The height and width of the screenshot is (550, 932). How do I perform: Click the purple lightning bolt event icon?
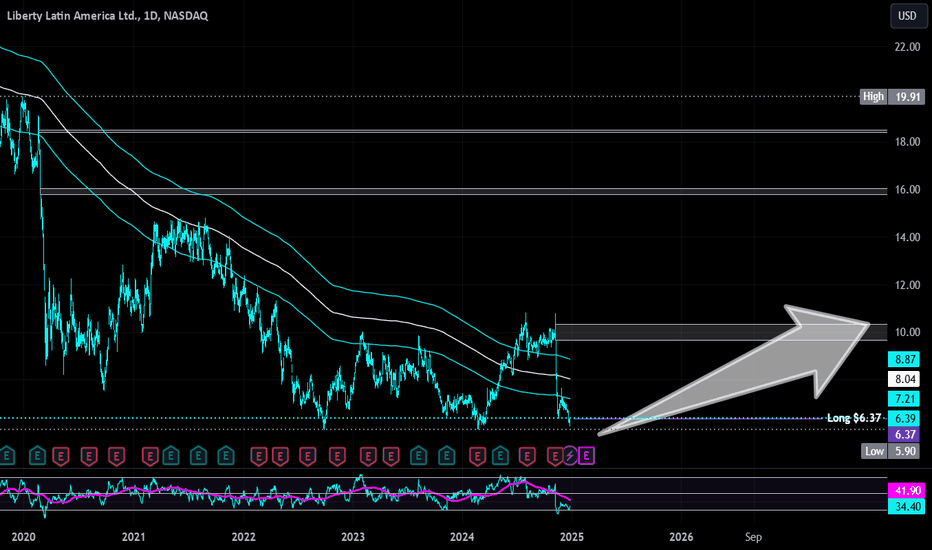click(570, 456)
